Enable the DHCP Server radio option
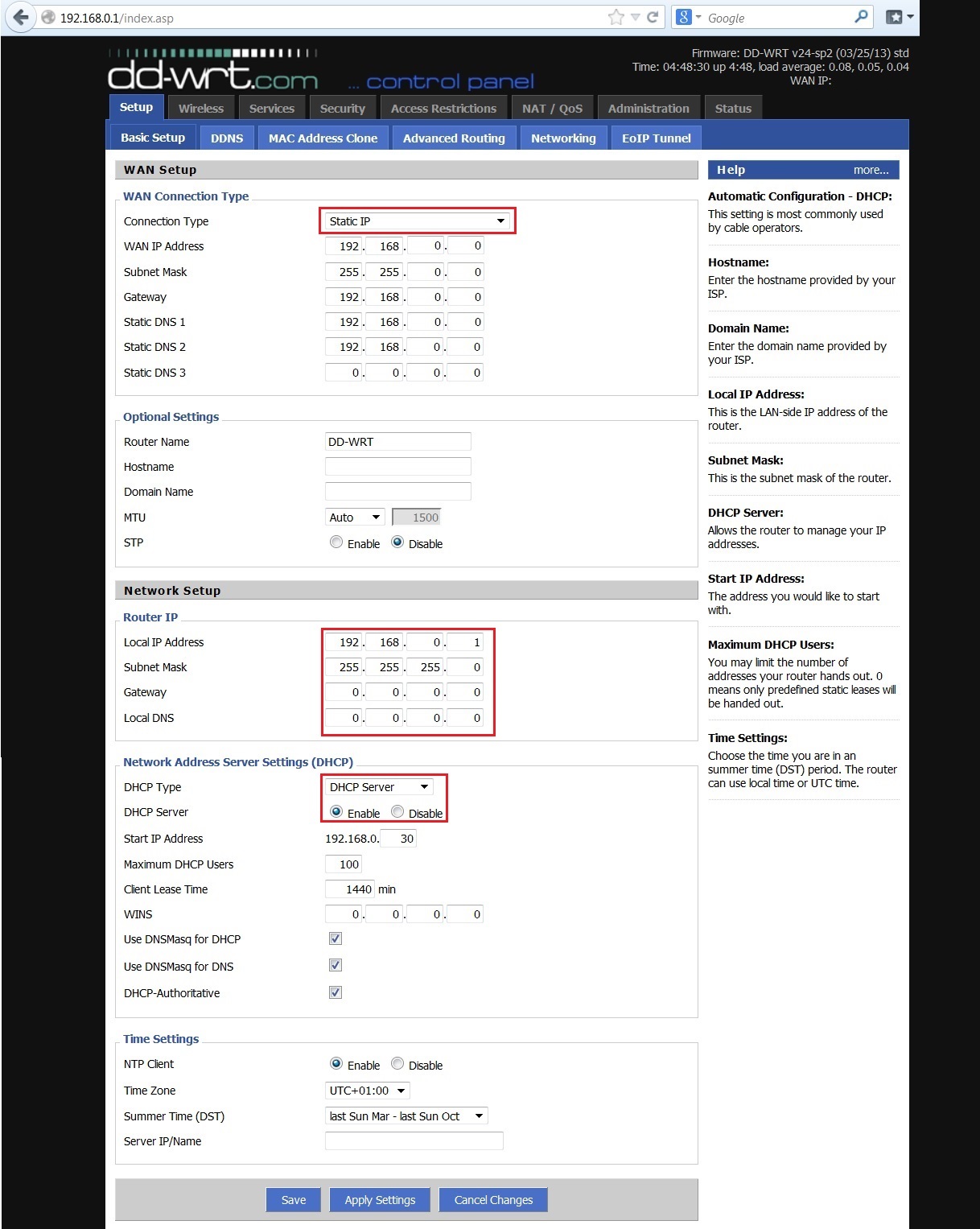 pyautogui.click(x=336, y=812)
